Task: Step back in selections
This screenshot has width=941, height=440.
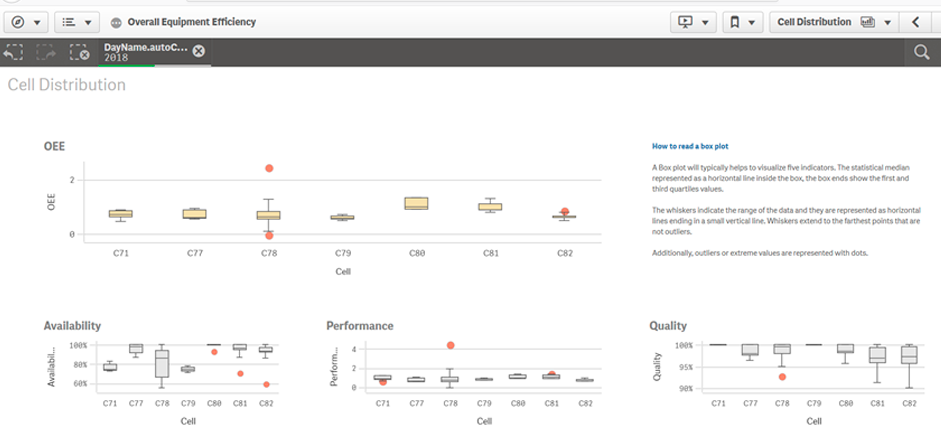Action: pos(14,52)
